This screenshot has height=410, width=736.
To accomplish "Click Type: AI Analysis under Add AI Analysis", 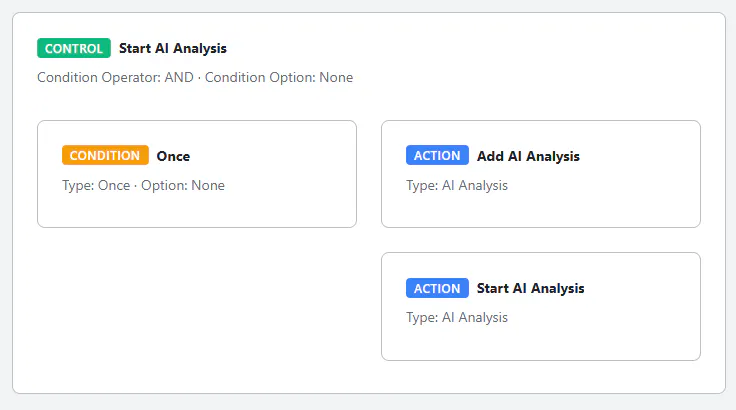I will [x=457, y=186].
